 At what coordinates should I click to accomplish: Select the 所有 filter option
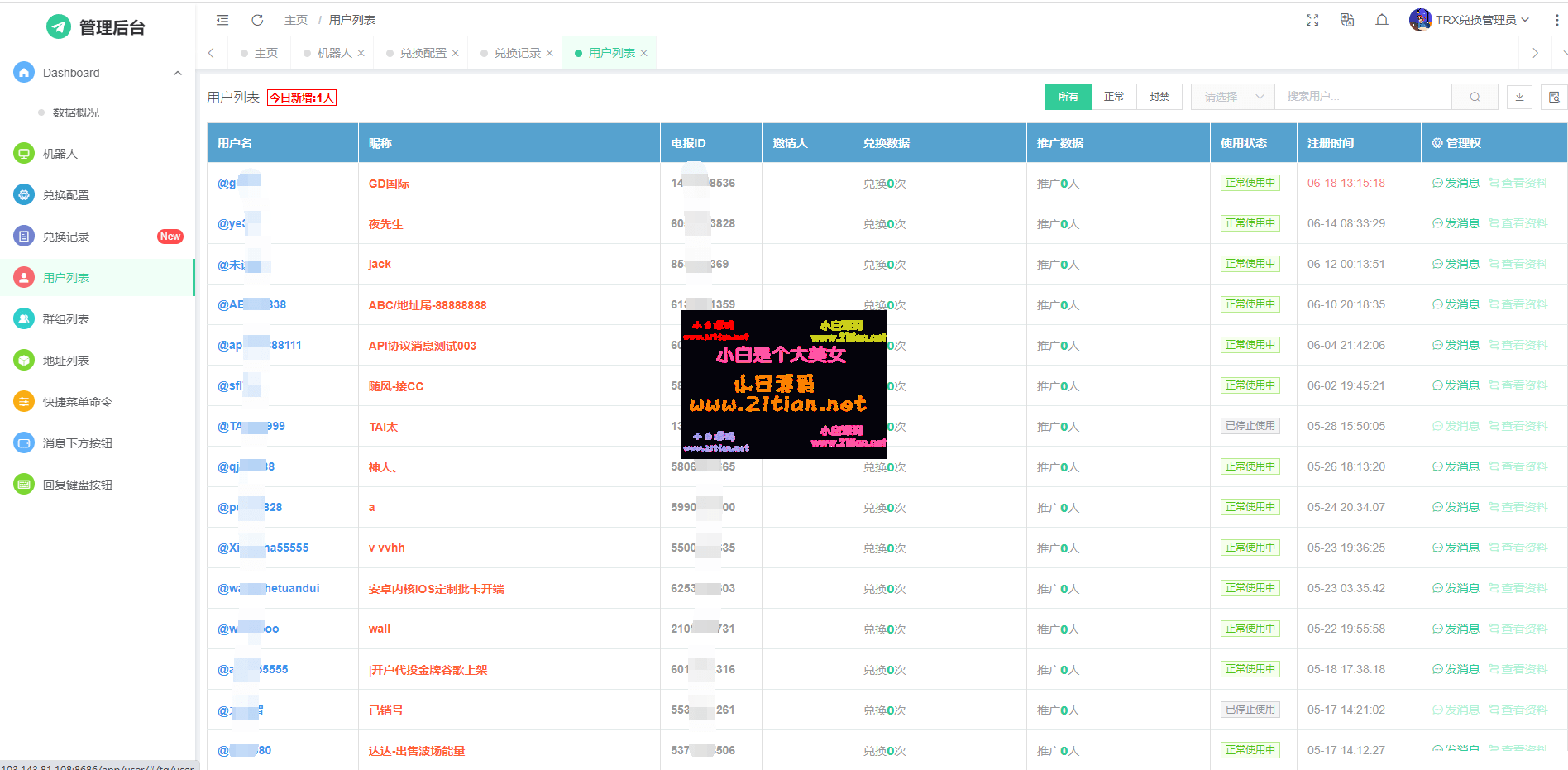[x=1068, y=97]
